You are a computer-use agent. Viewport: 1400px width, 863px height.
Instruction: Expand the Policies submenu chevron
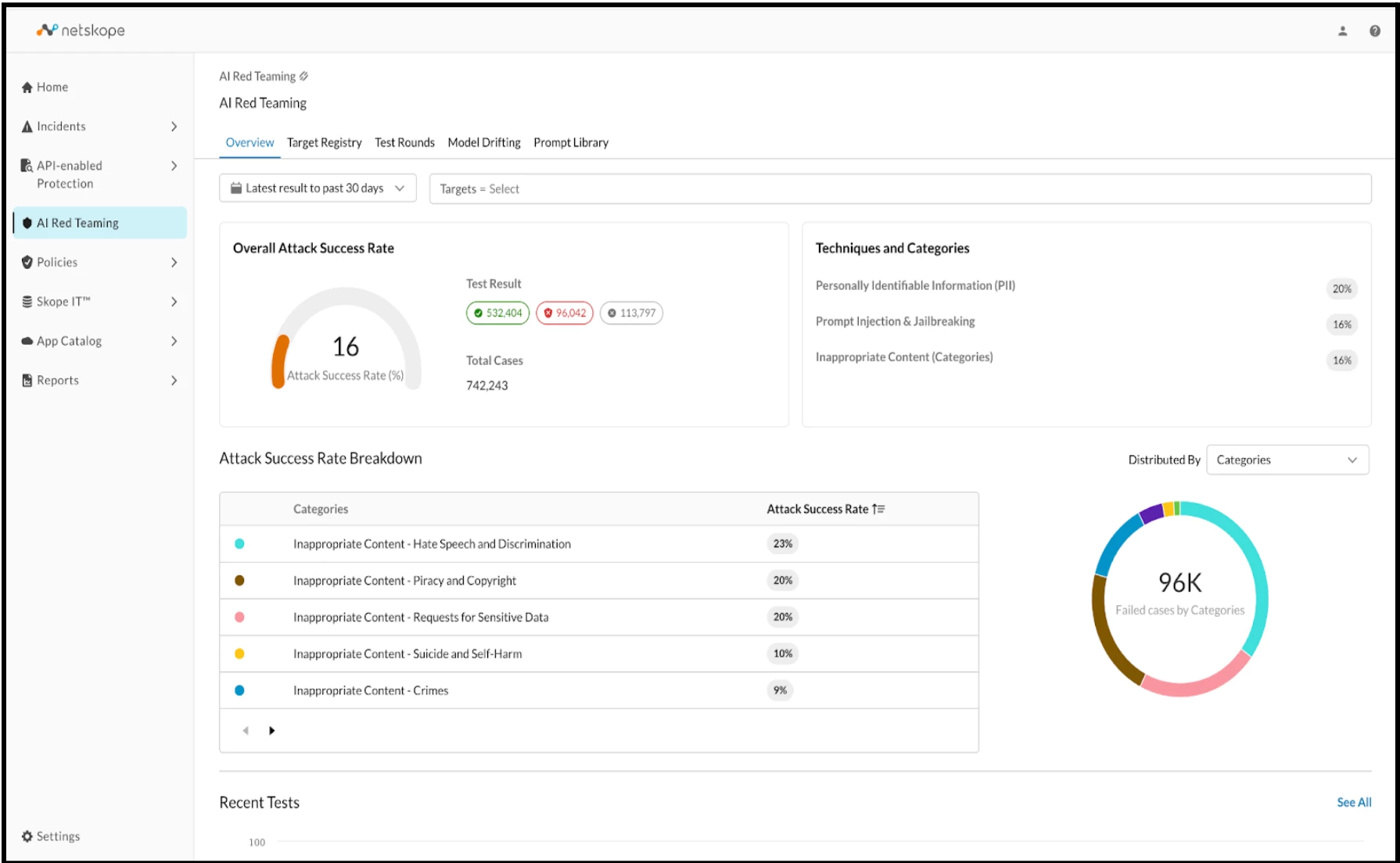coord(174,263)
